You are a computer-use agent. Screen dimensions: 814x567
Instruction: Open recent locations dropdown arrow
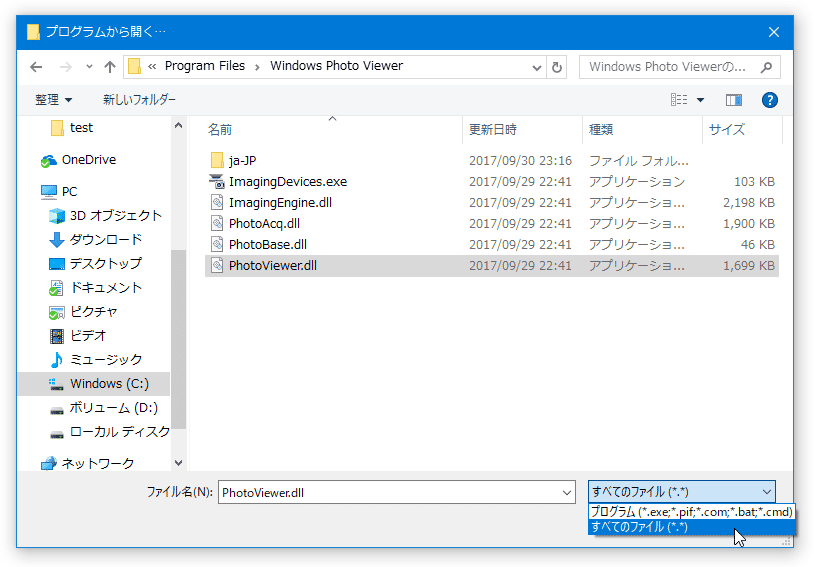[x=89, y=67]
